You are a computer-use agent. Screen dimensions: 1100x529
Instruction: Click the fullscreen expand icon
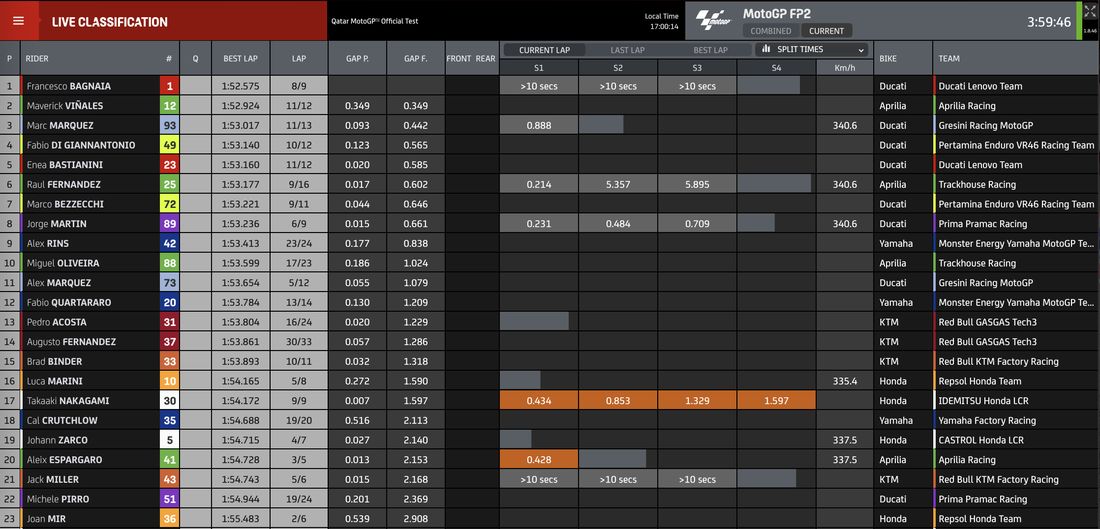(x=1089, y=12)
